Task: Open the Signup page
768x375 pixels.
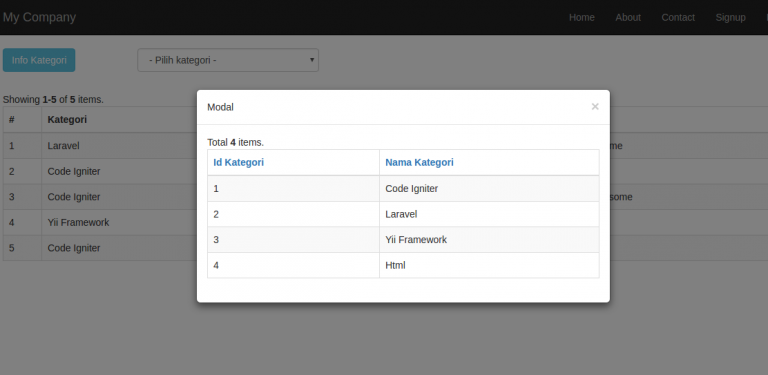Action: 730,18
